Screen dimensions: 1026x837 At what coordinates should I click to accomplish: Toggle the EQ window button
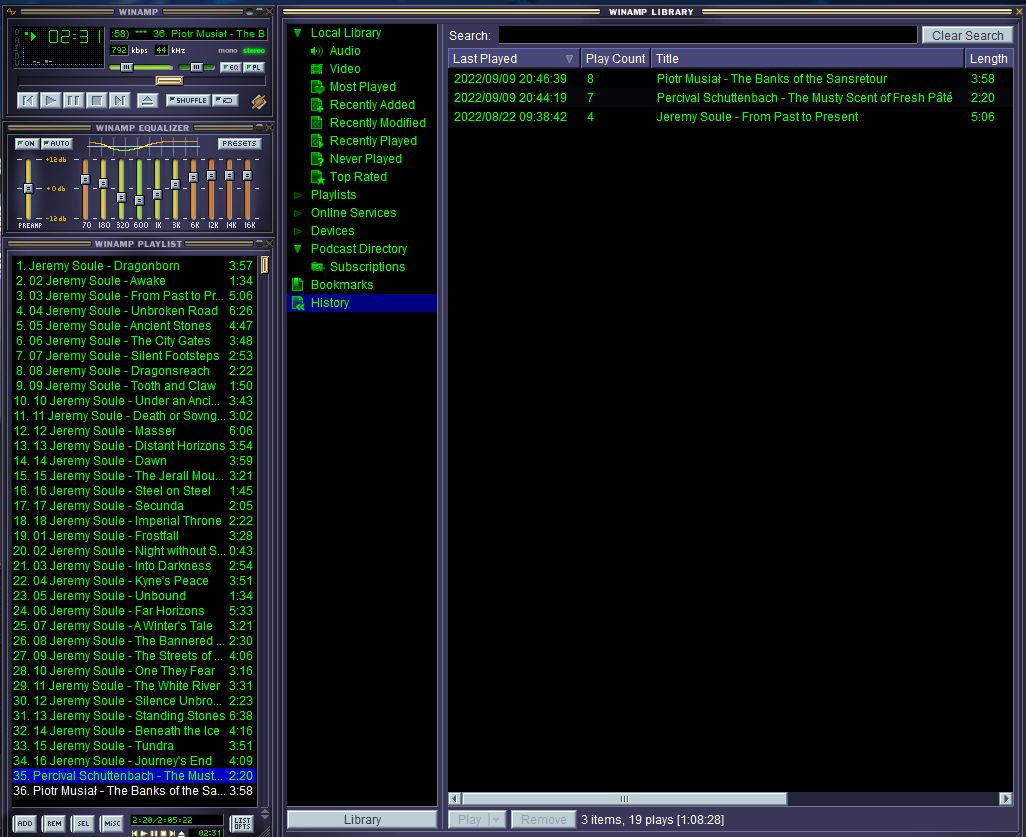point(230,67)
